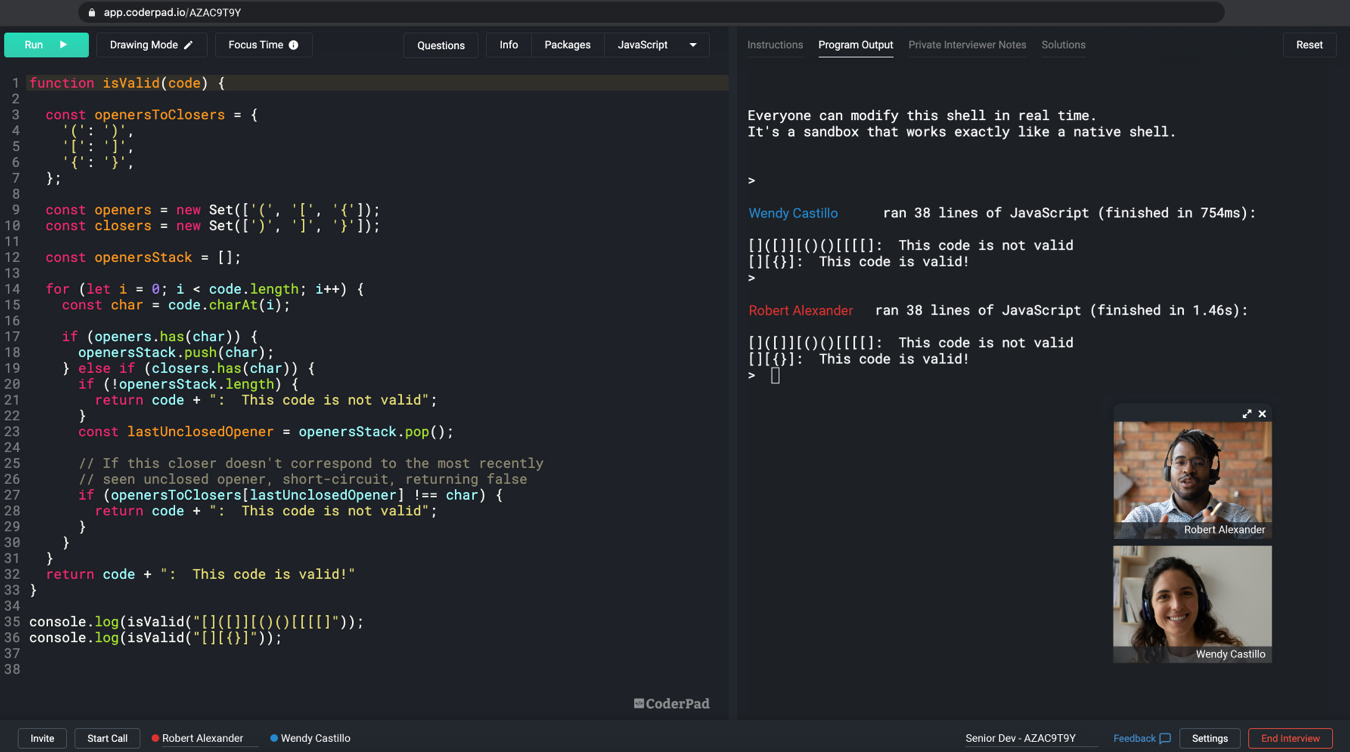
Task: Reset the interview pad
Action: coord(1309,45)
